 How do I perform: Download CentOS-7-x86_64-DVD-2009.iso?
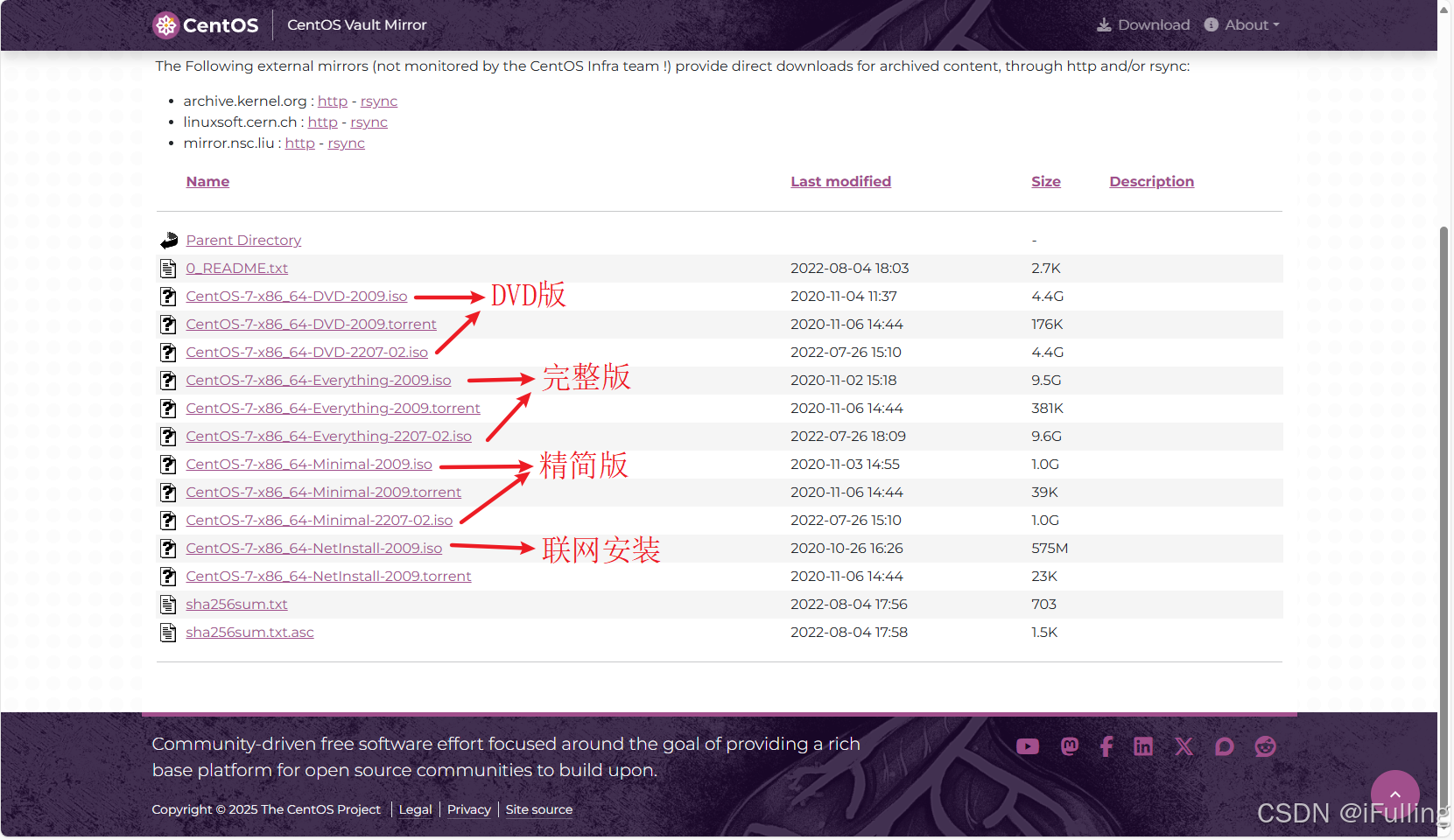(x=296, y=297)
